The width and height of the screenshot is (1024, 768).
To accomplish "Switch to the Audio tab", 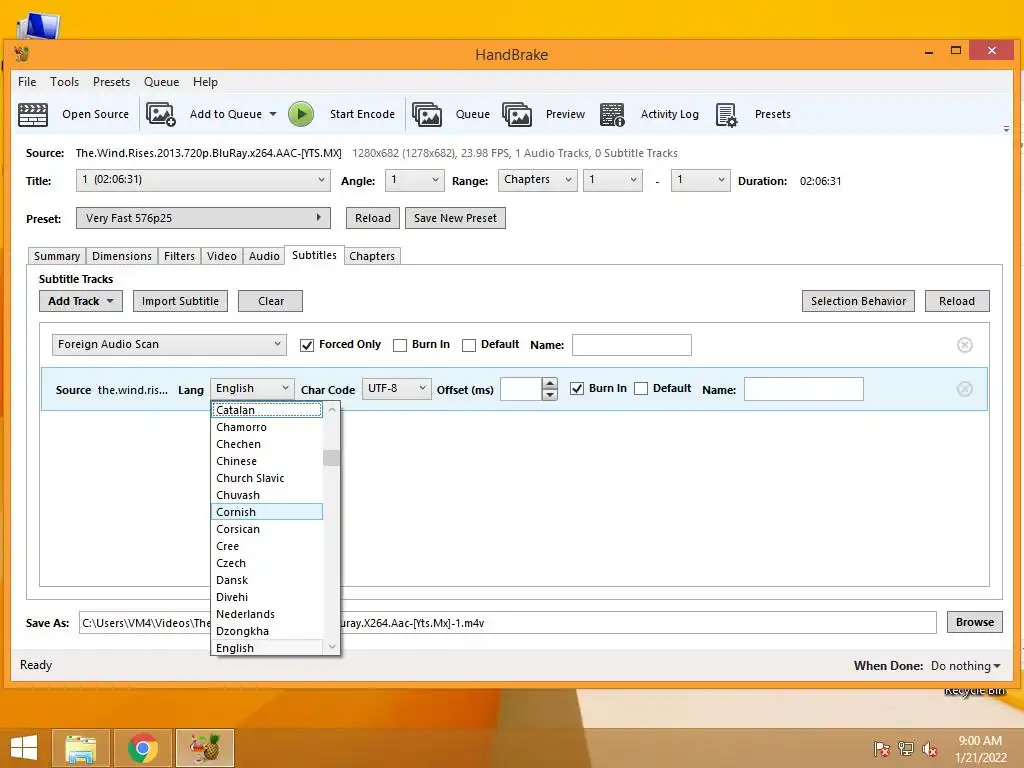I will tap(264, 256).
